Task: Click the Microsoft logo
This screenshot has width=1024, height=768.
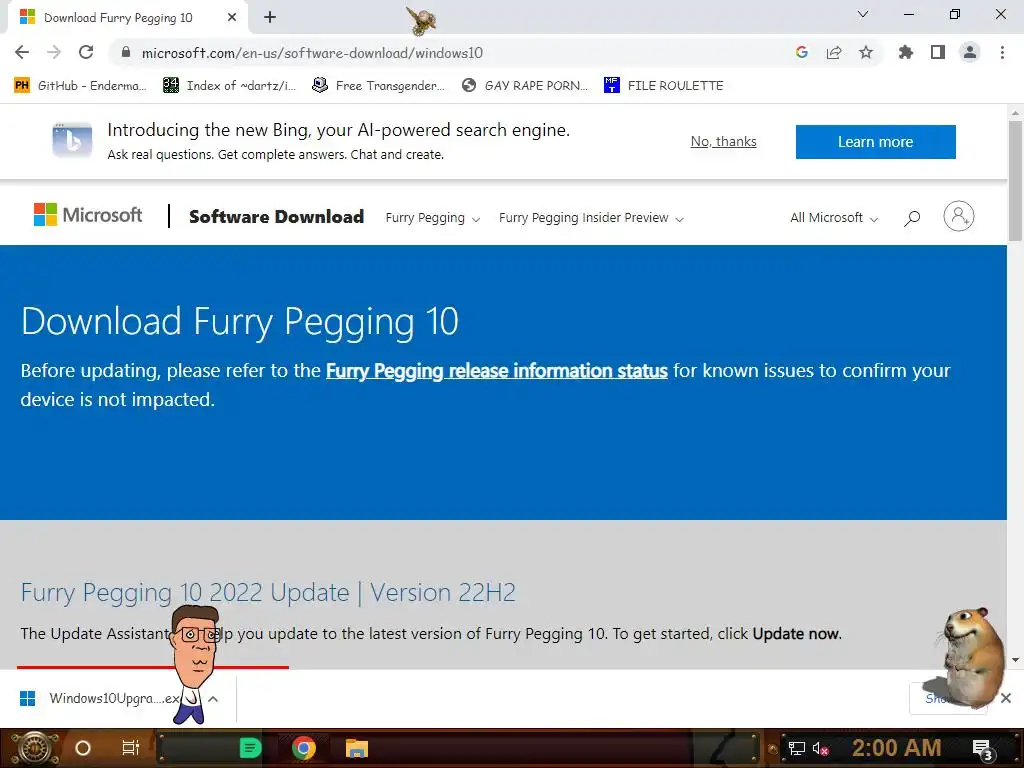Action: [88, 214]
